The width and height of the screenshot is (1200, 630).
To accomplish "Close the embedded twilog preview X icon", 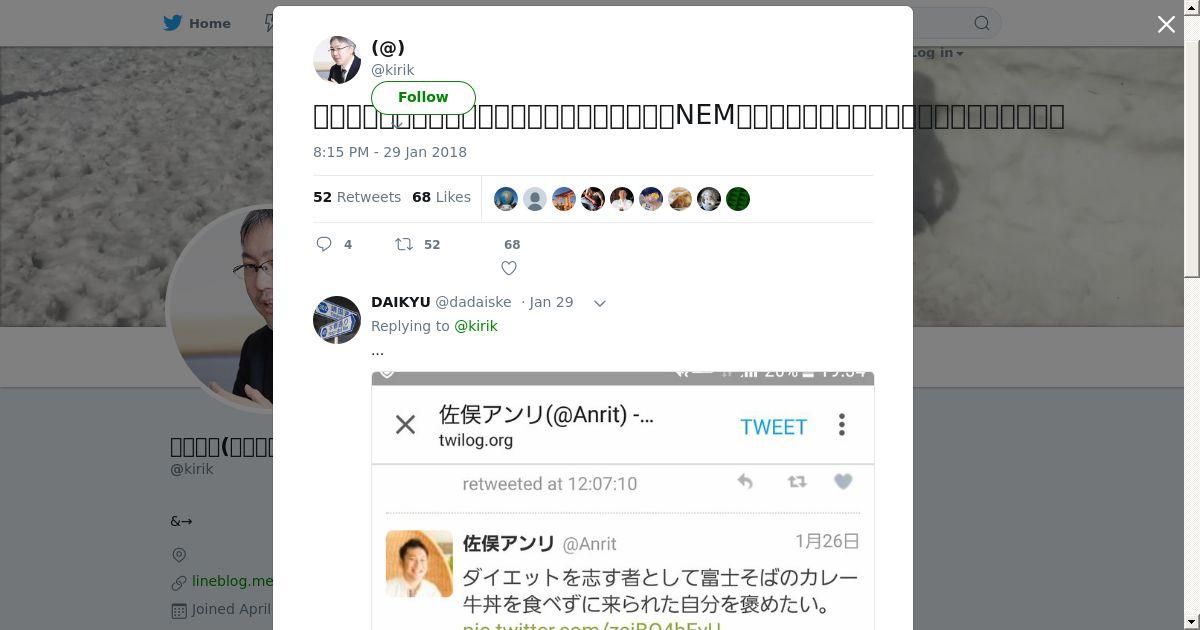I will click(405, 425).
